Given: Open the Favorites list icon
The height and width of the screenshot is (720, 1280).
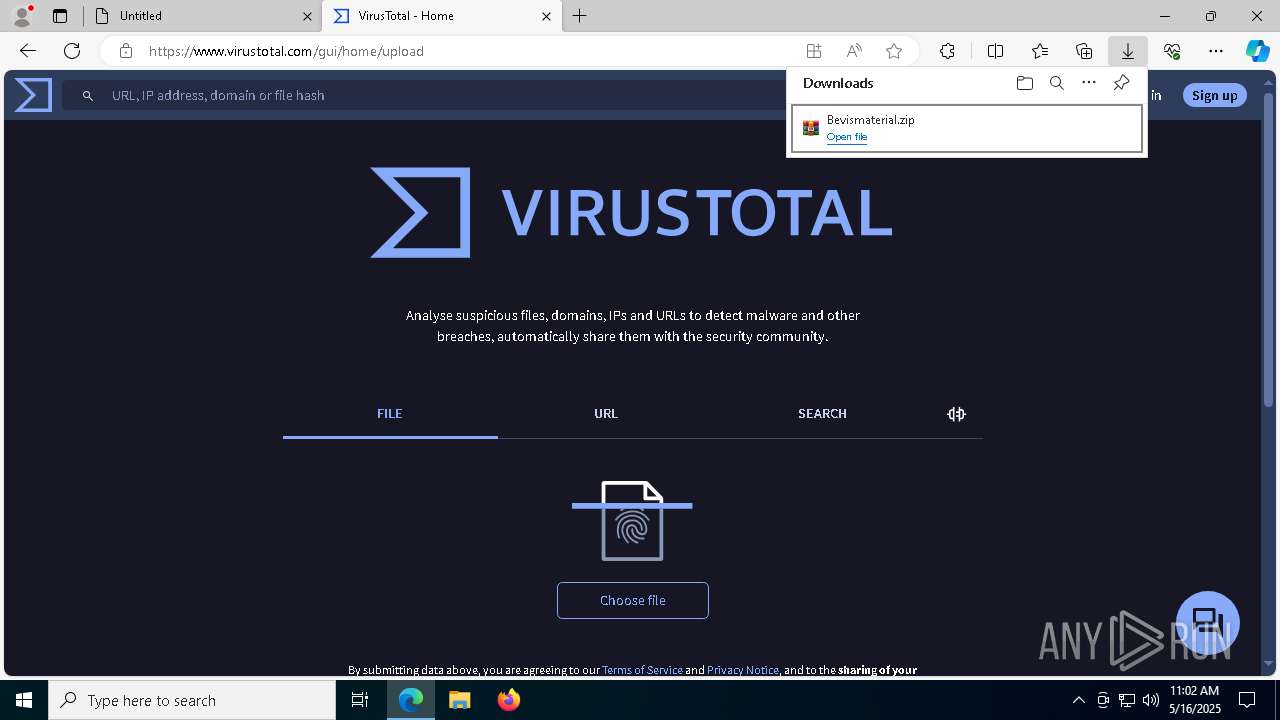Looking at the screenshot, I should 1040,51.
